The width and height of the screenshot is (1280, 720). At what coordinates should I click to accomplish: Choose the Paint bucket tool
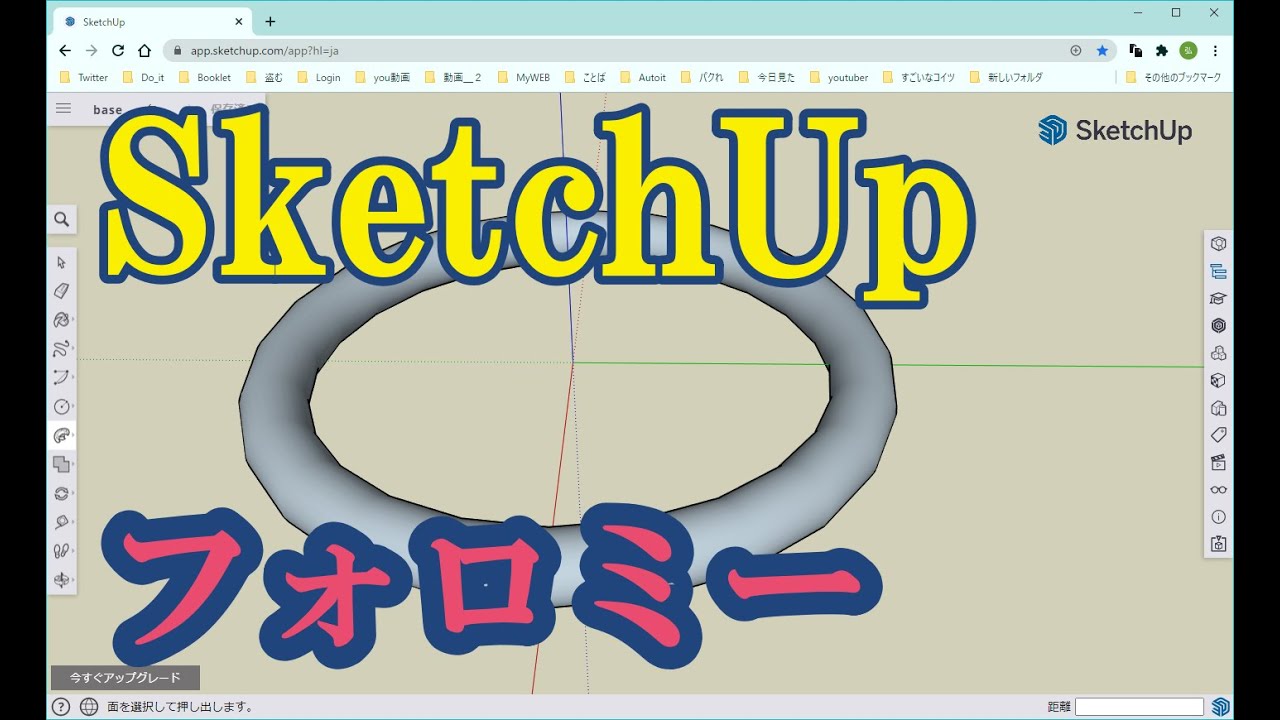click(x=62, y=320)
